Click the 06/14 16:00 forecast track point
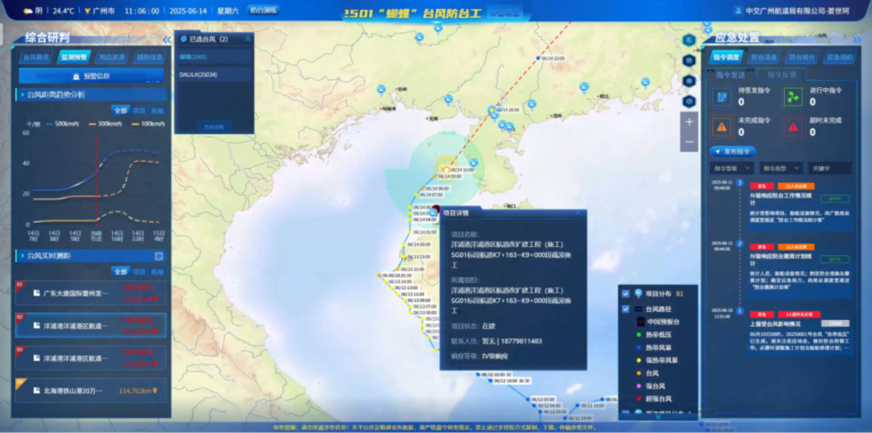The height and width of the screenshot is (433, 872). [492, 111]
